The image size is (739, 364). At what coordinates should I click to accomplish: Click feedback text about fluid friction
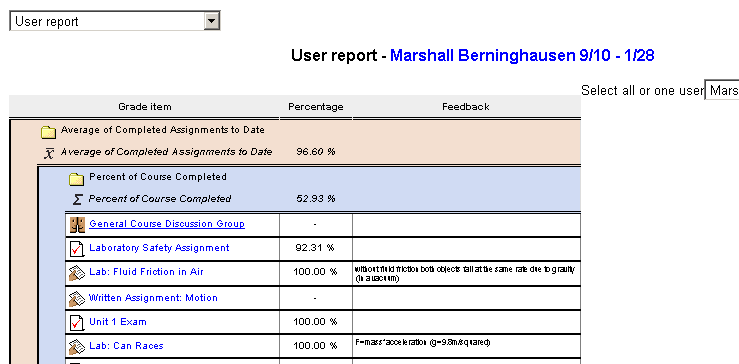[466, 273]
